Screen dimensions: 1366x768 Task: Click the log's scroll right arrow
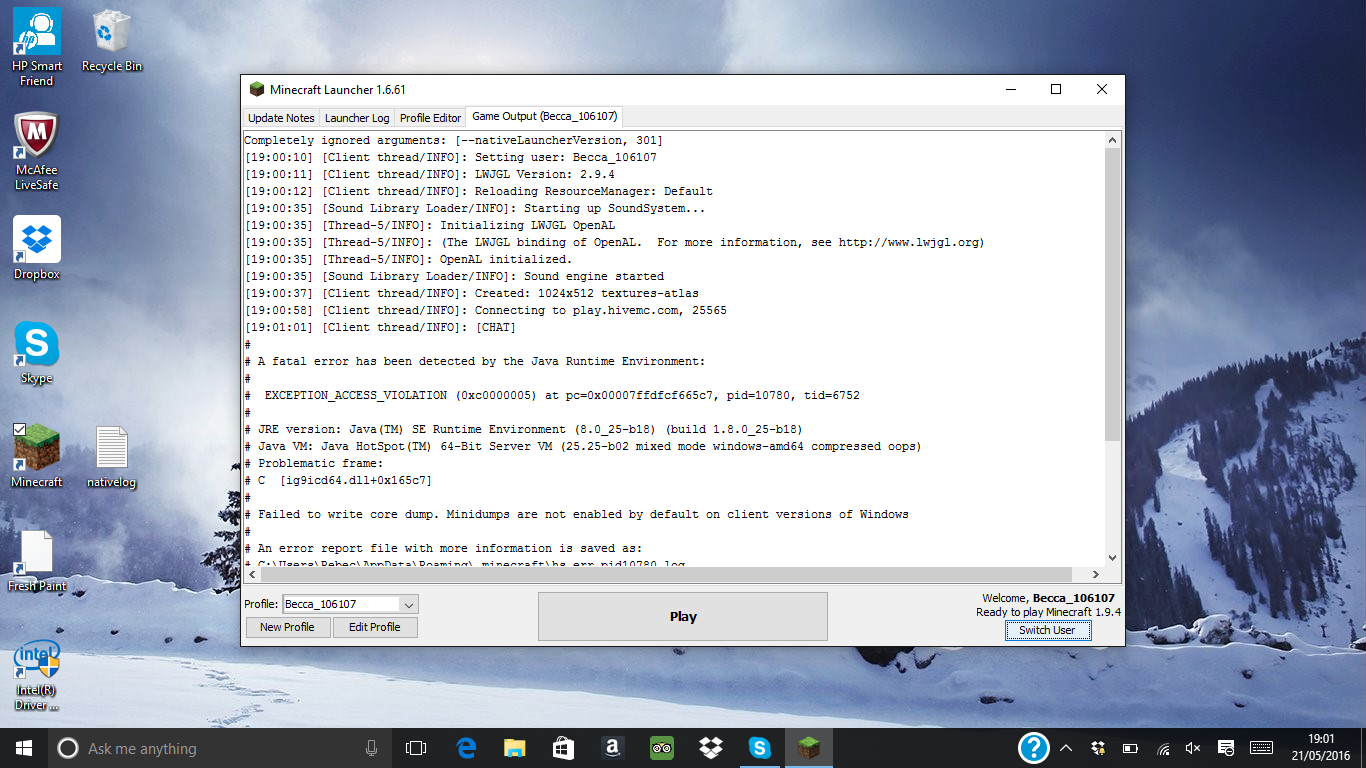(x=1096, y=574)
